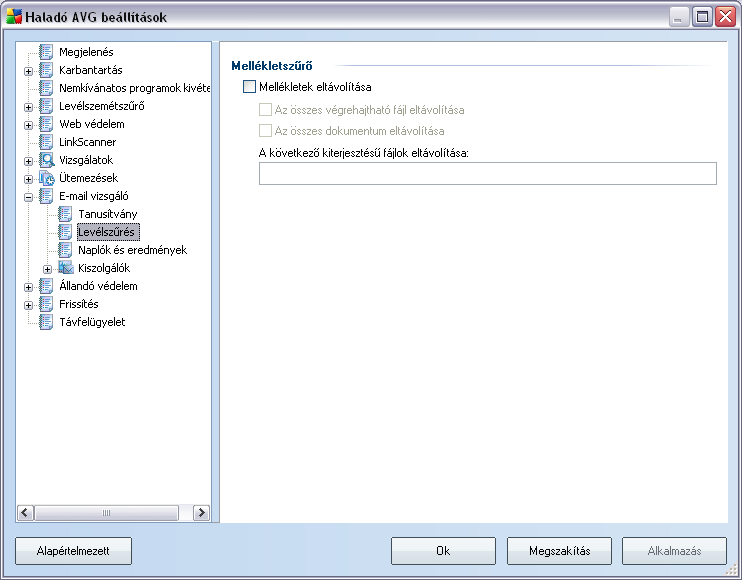This screenshot has height=580, width=742.
Task: Open Naplók és eredmények settings page
Action: (132, 250)
